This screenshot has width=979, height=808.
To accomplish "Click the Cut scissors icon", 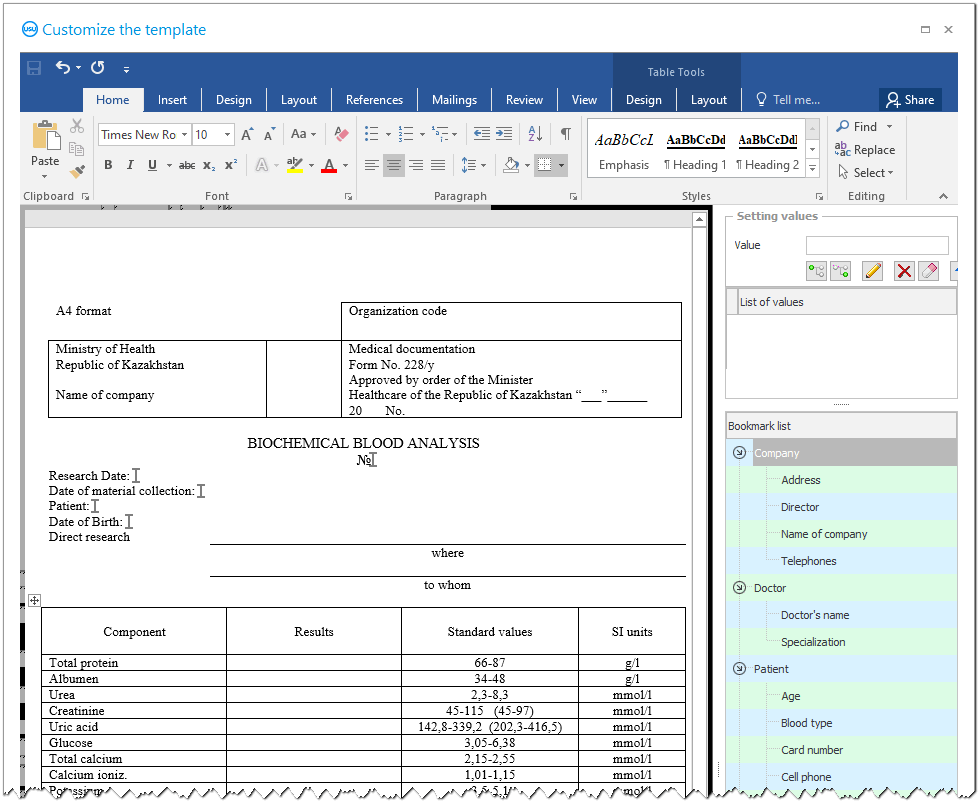I will (x=77, y=127).
